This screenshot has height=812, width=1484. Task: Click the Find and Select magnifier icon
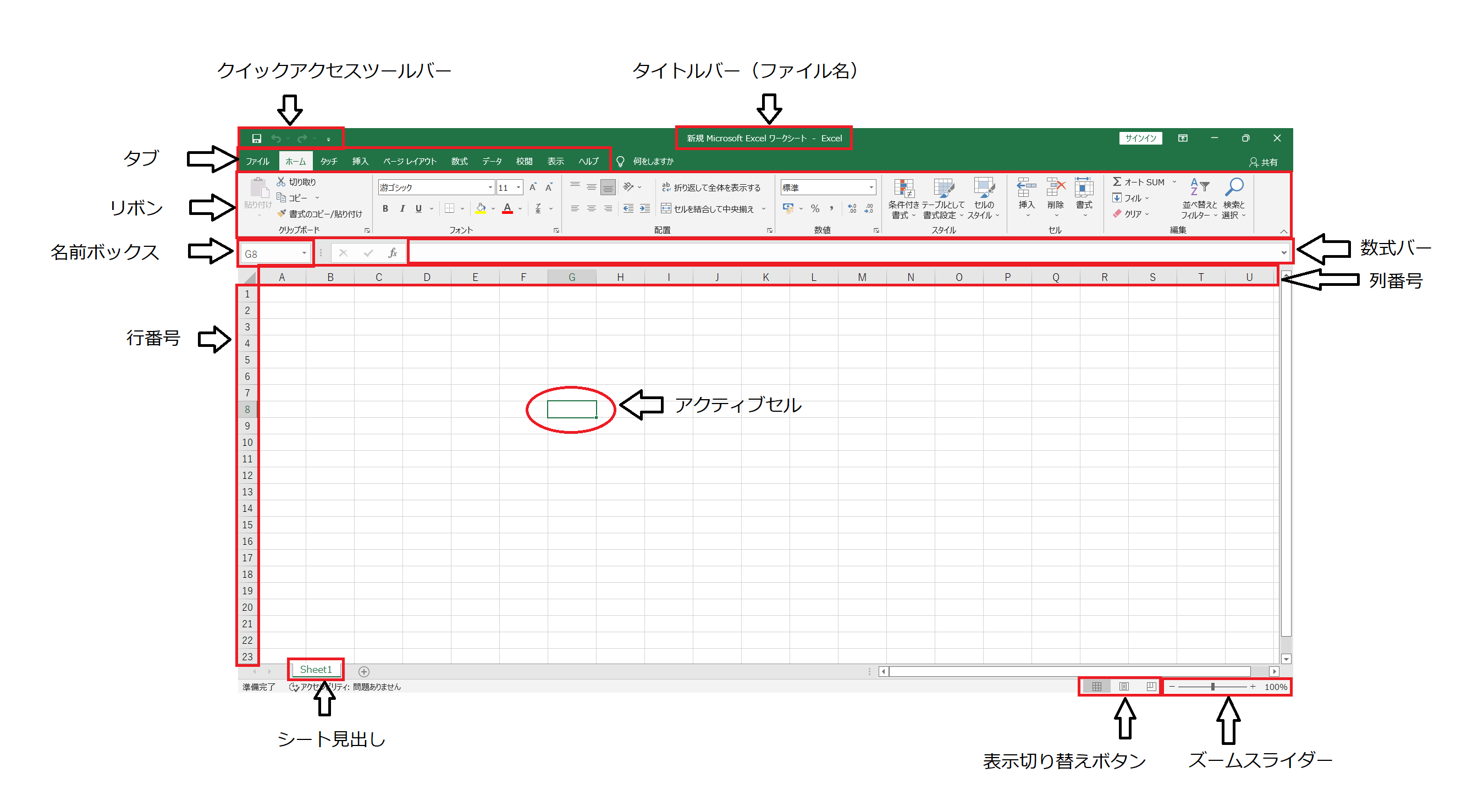[x=1234, y=187]
